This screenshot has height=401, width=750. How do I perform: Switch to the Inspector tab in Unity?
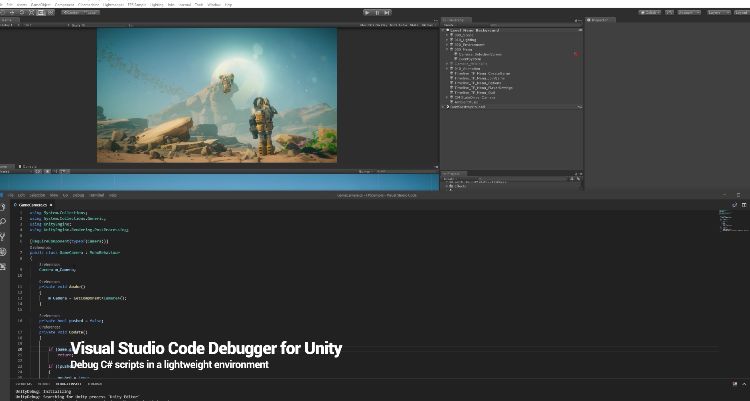(x=601, y=20)
